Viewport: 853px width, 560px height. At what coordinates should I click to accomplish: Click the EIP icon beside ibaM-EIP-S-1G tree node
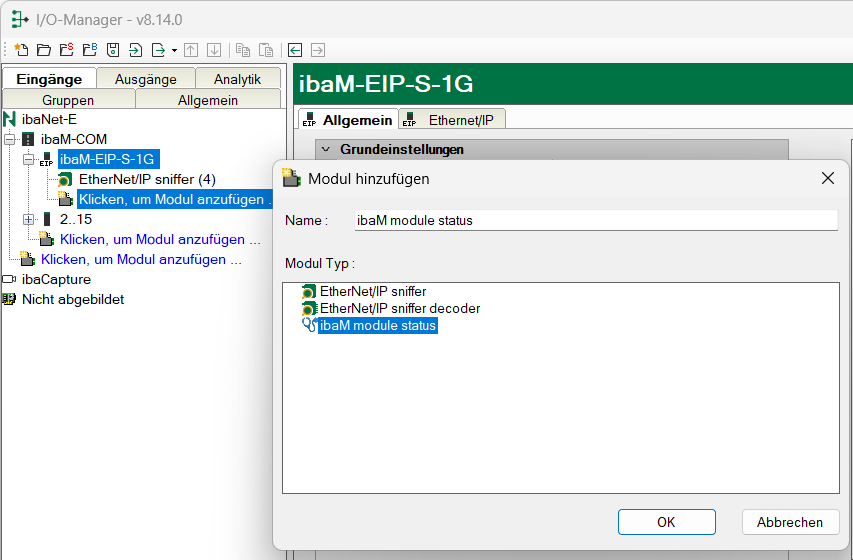coord(47,159)
